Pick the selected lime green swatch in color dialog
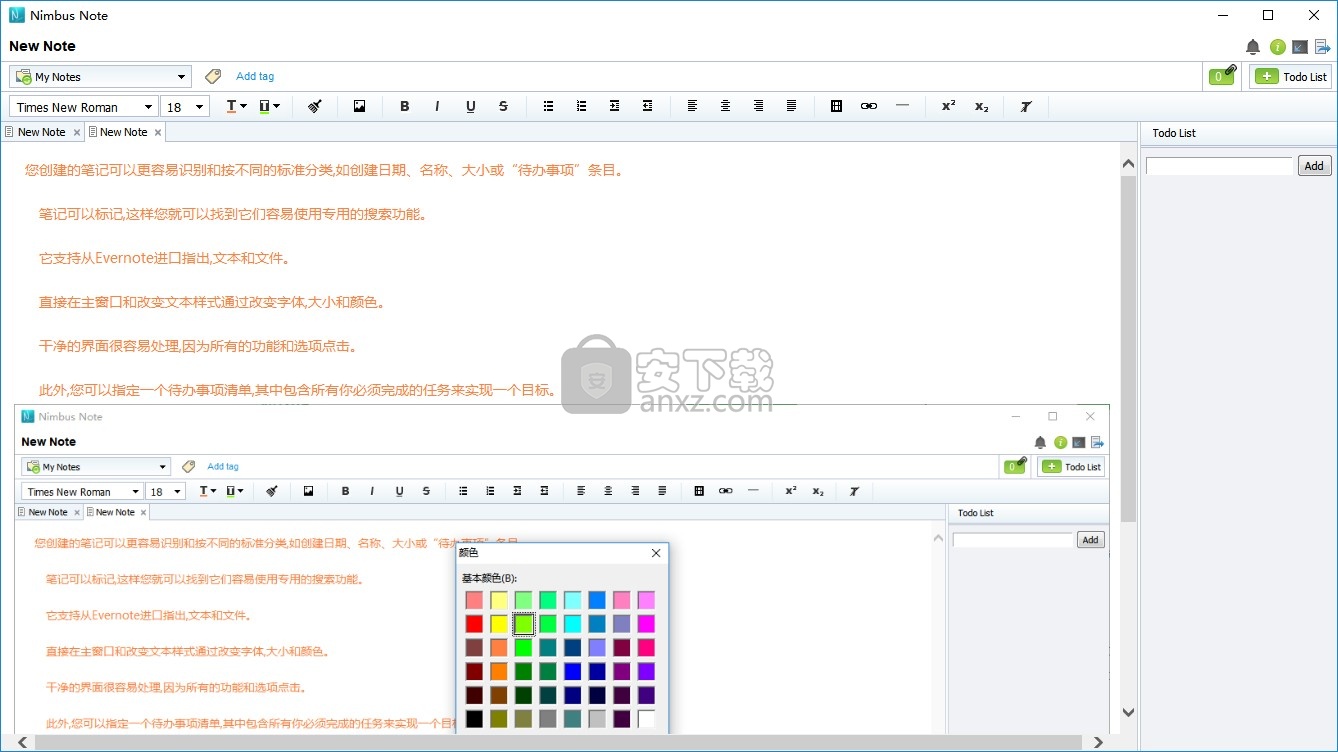The width and height of the screenshot is (1338, 752). pyautogui.click(x=523, y=624)
